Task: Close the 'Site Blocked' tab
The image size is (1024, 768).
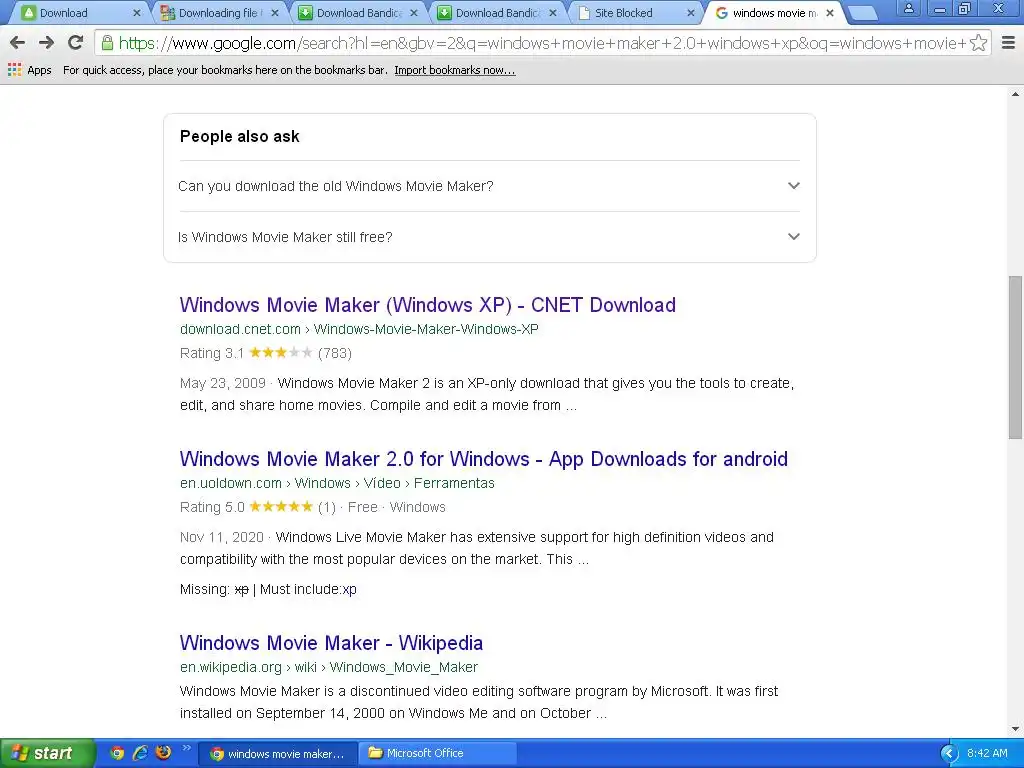Action: (691, 13)
